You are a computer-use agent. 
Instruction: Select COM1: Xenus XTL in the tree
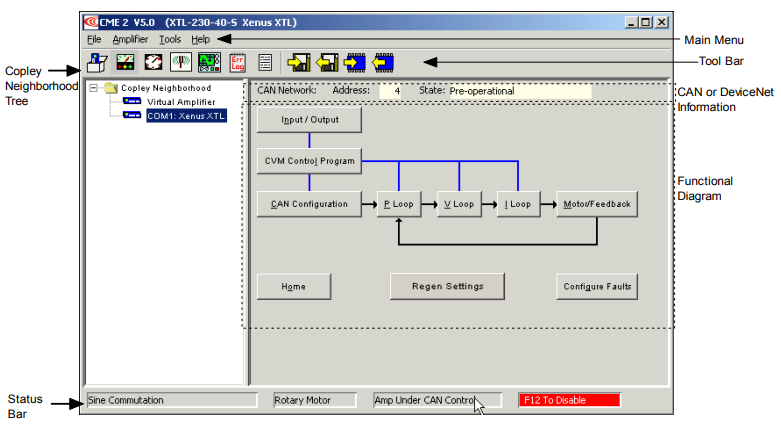186,116
